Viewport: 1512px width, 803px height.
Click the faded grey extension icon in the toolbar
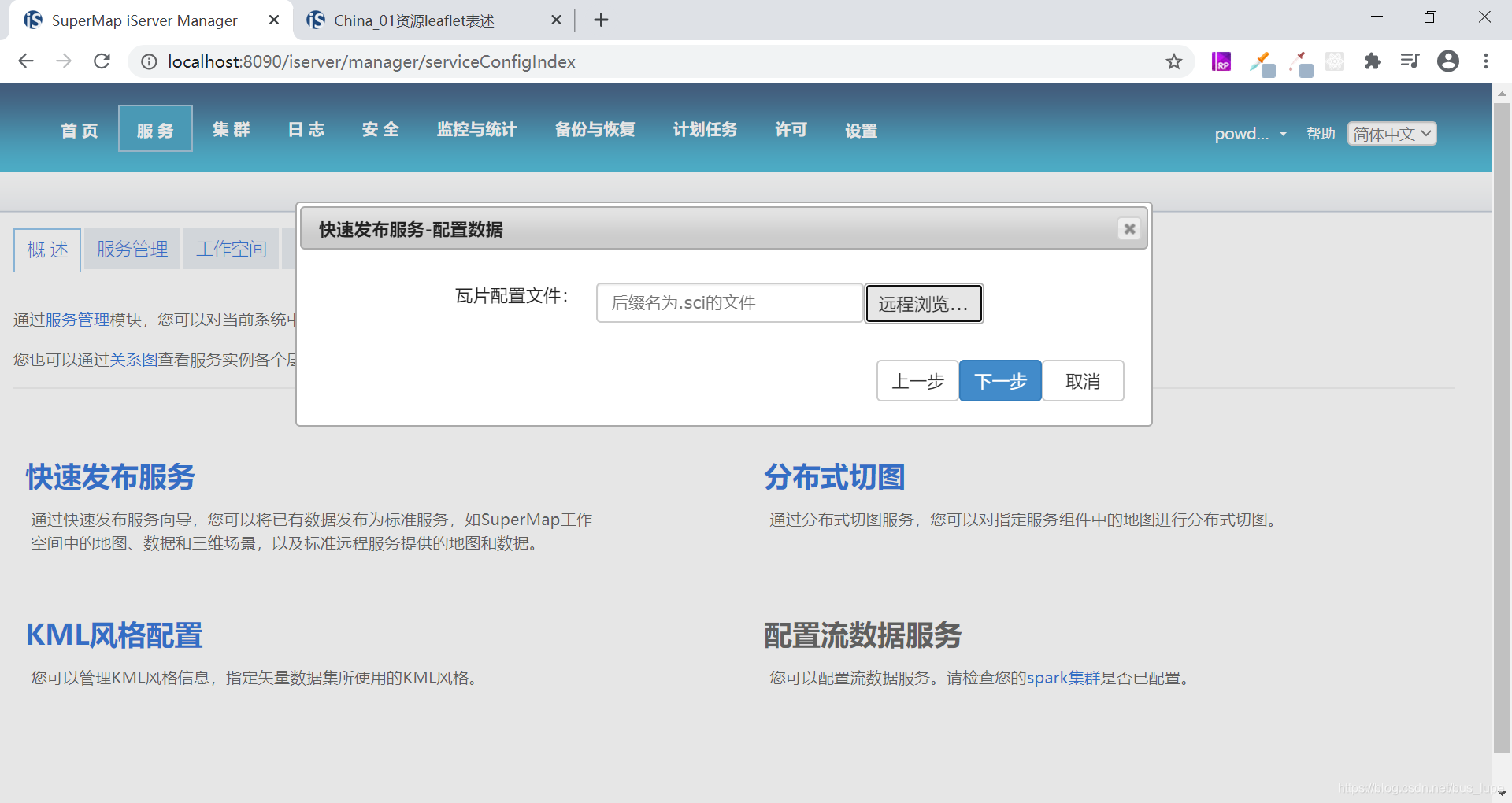tap(1335, 61)
